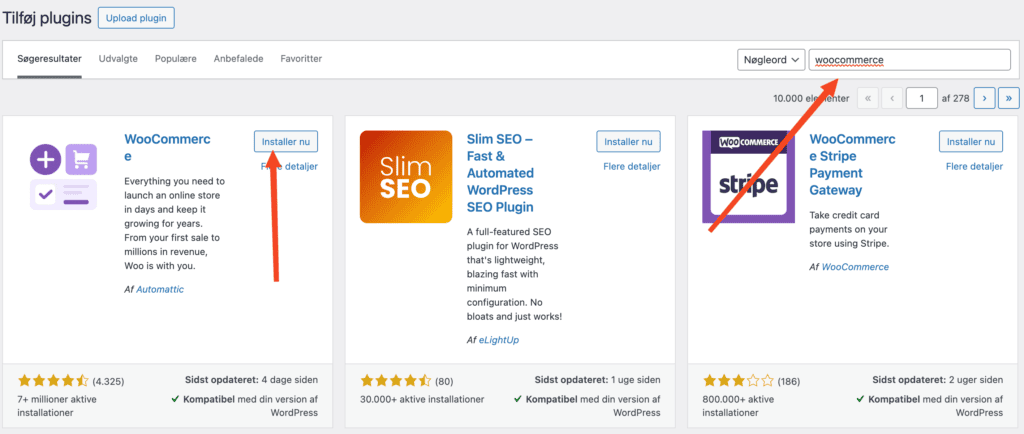Click the '10.000 elementer' count text

(811, 99)
